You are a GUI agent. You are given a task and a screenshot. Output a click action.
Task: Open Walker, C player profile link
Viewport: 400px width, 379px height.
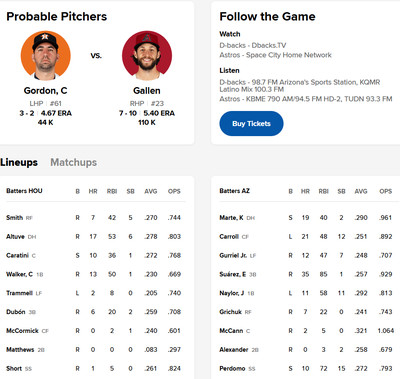[x=19, y=274]
